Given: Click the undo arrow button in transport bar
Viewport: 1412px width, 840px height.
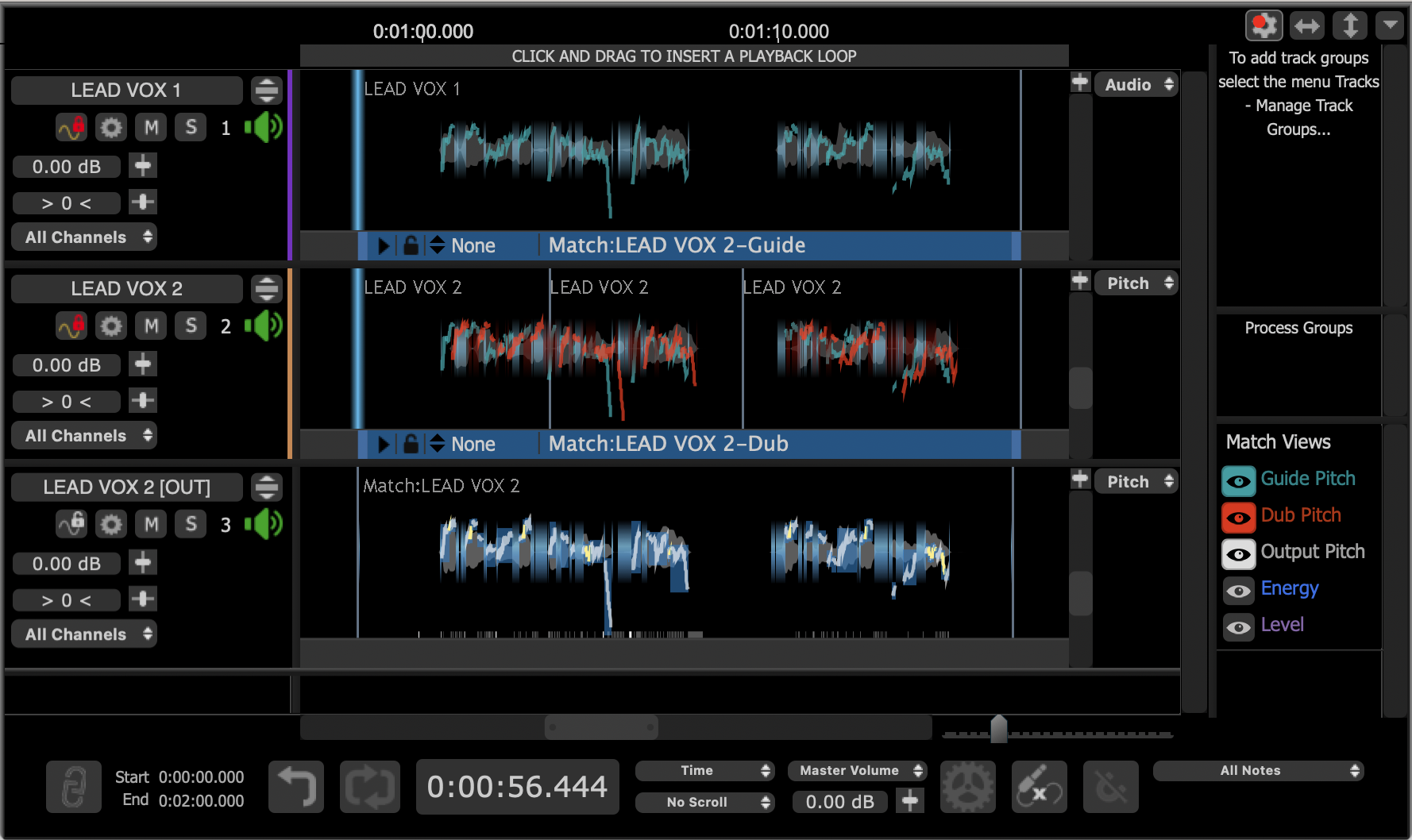Looking at the screenshot, I should [295, 787].
